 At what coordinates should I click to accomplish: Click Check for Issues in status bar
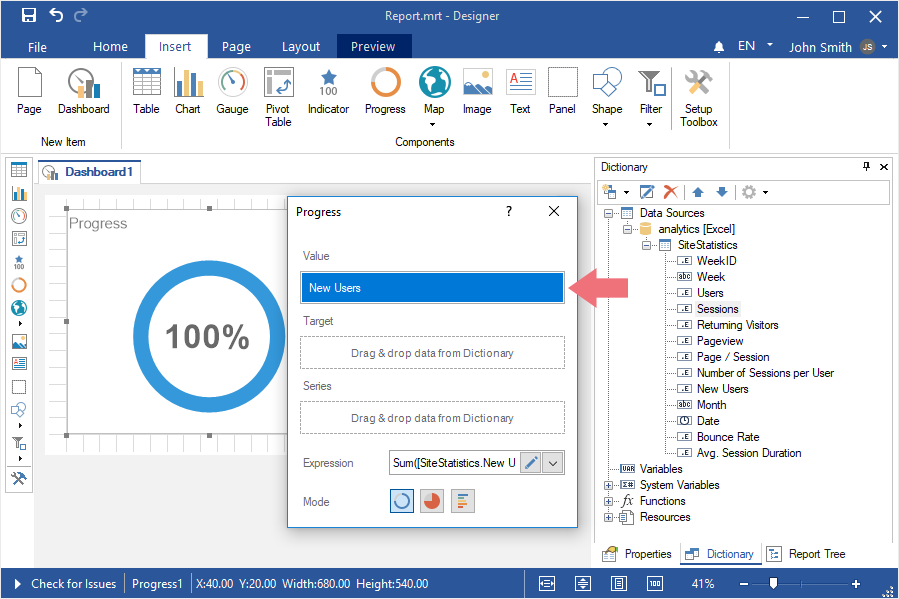pyautogui.click(x=73, y=584)
